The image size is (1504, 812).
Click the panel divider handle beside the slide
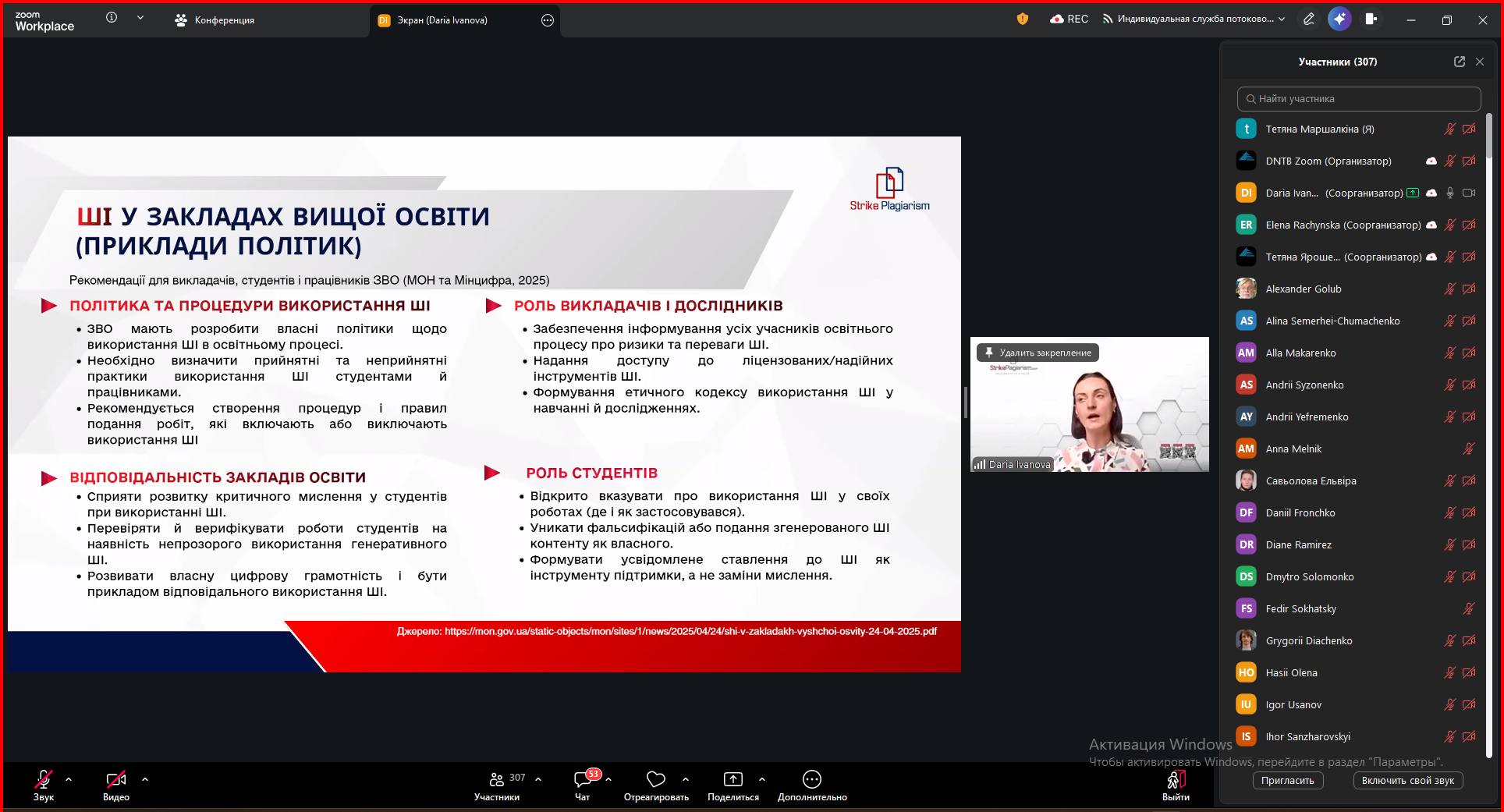pos(966,403)
